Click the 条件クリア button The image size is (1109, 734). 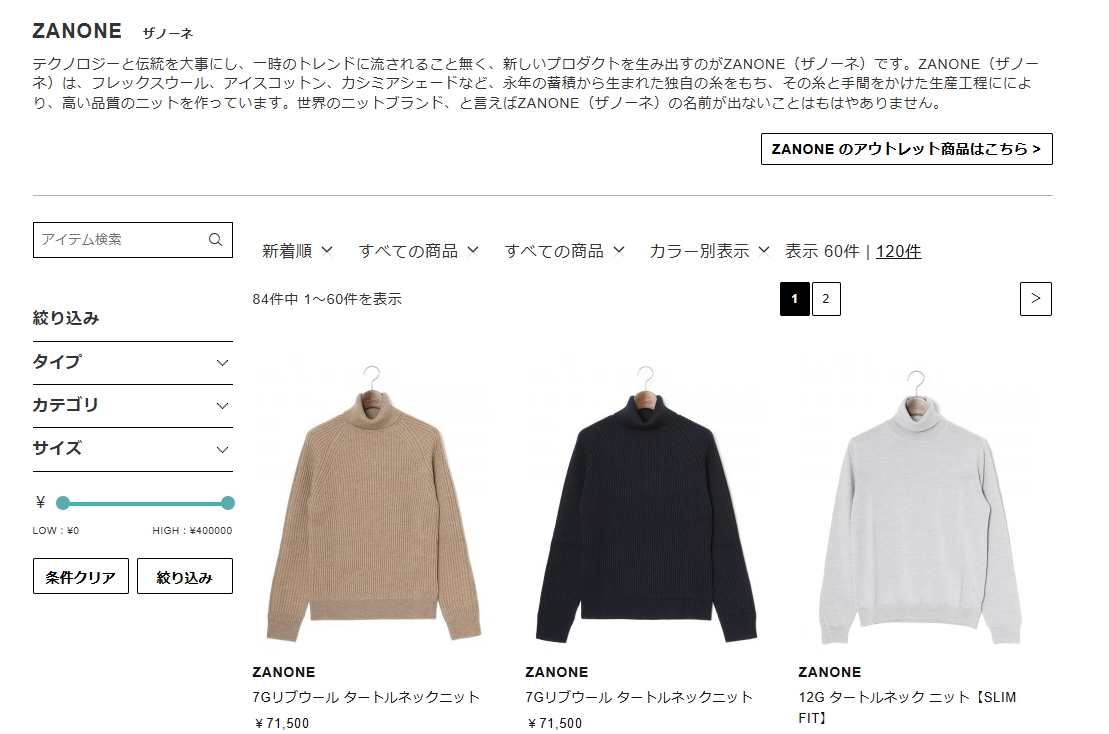[81, 576]
